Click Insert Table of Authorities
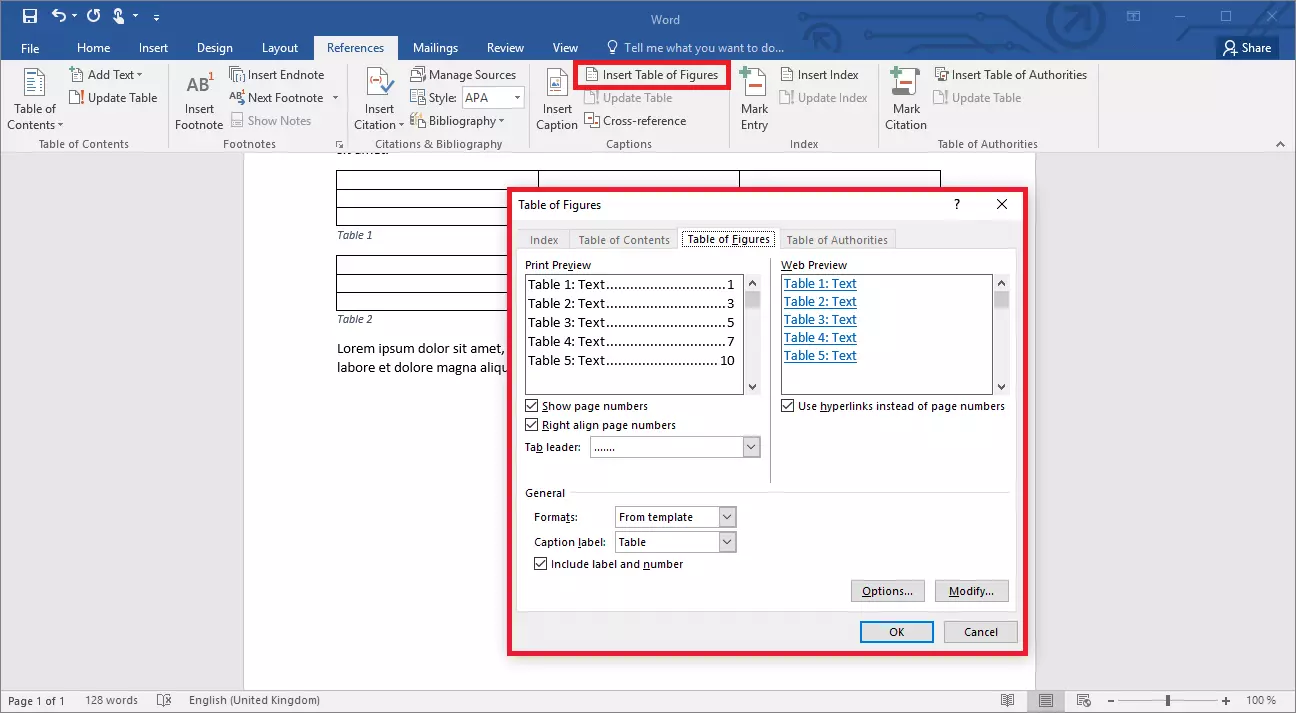The height and width of the screenshot is (713, 1296). coord(1010,75)
